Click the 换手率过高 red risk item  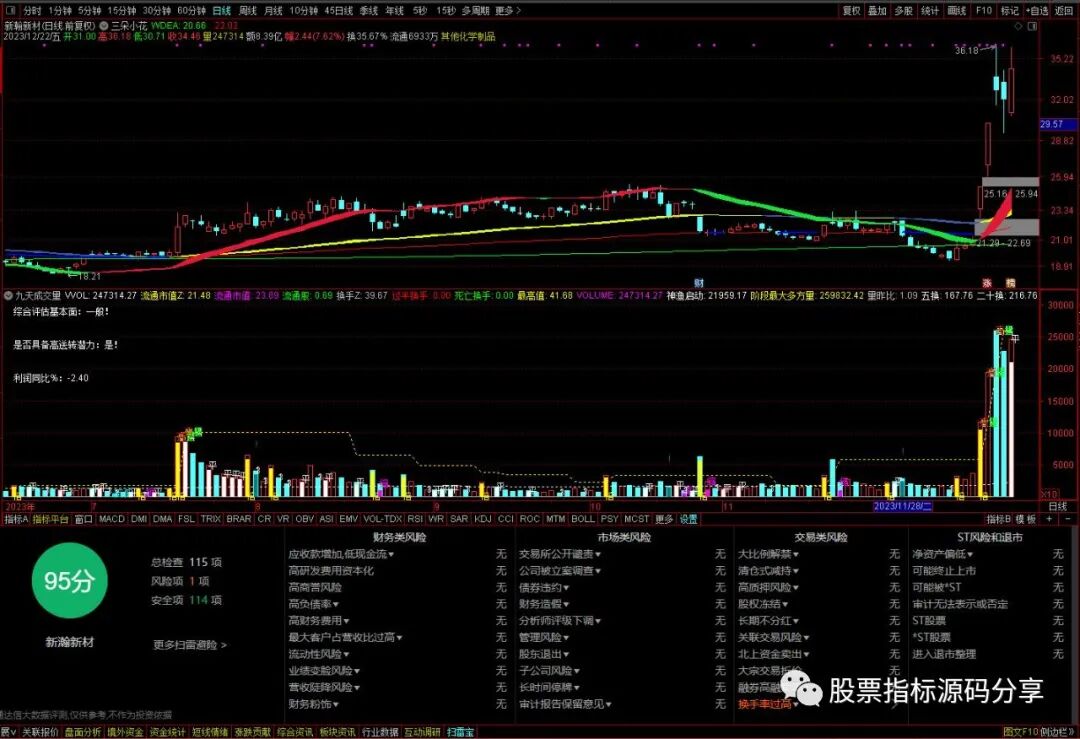point(769,704)
